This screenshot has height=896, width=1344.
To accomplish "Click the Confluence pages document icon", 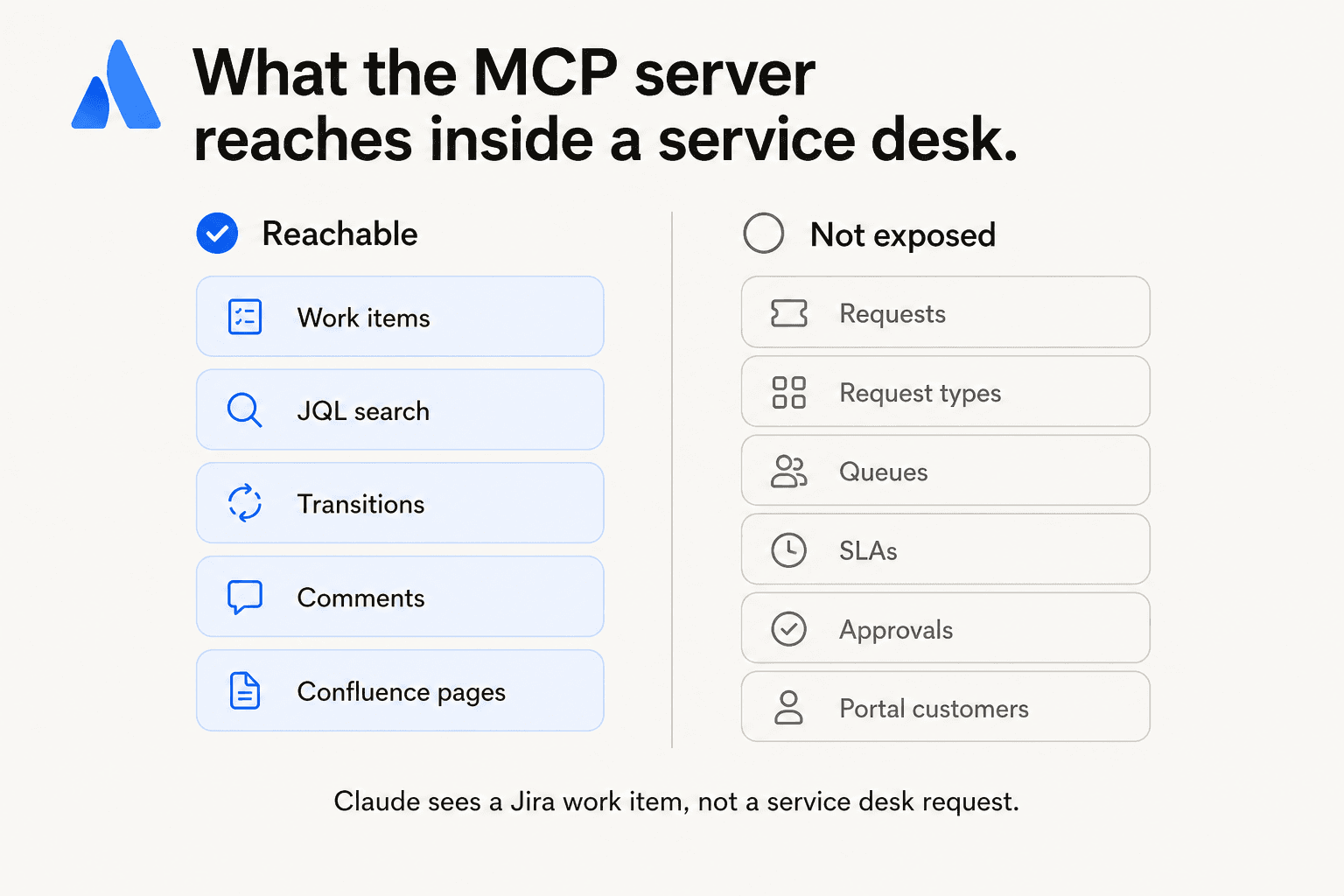I will coord(245,690).
